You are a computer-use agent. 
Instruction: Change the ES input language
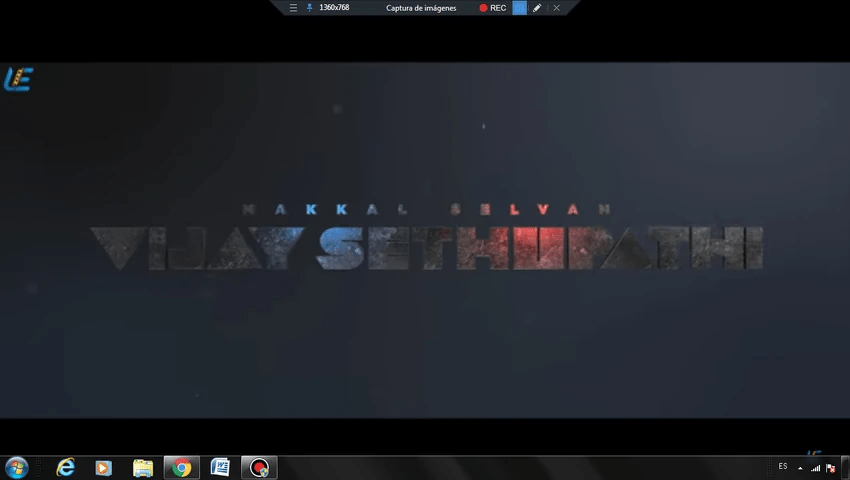[x=783, y=466]
